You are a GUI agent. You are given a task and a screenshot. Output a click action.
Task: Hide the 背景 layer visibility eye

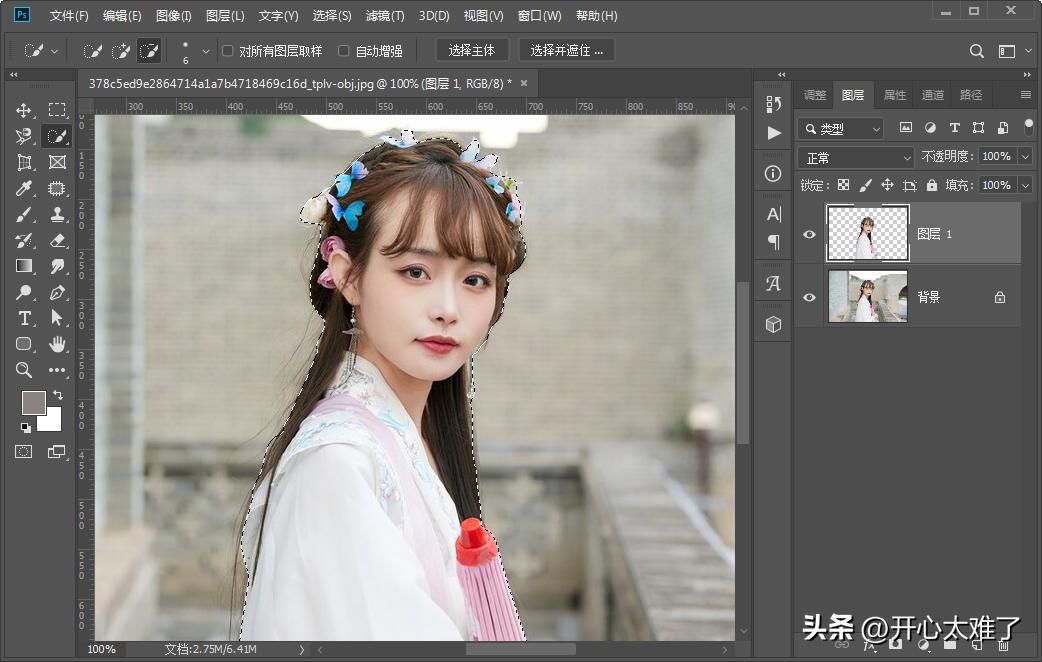click(808, 296)
